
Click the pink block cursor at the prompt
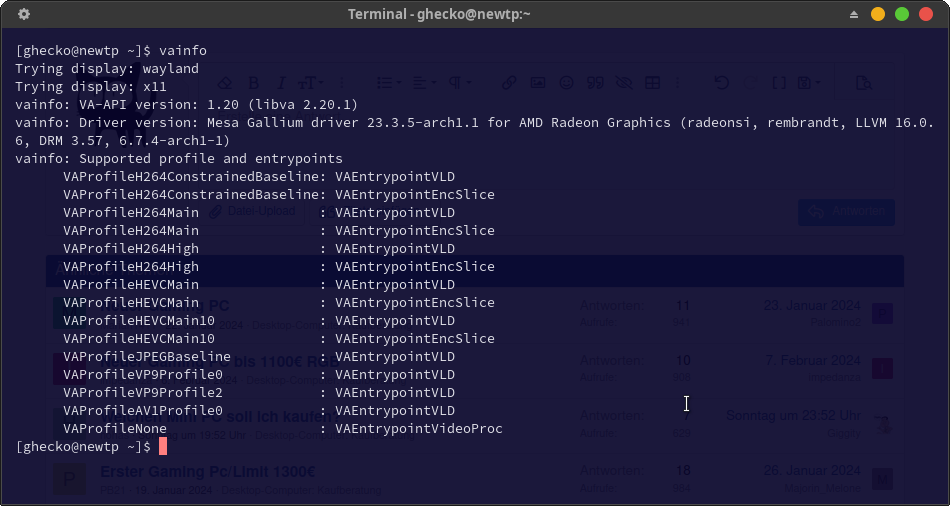162,447
